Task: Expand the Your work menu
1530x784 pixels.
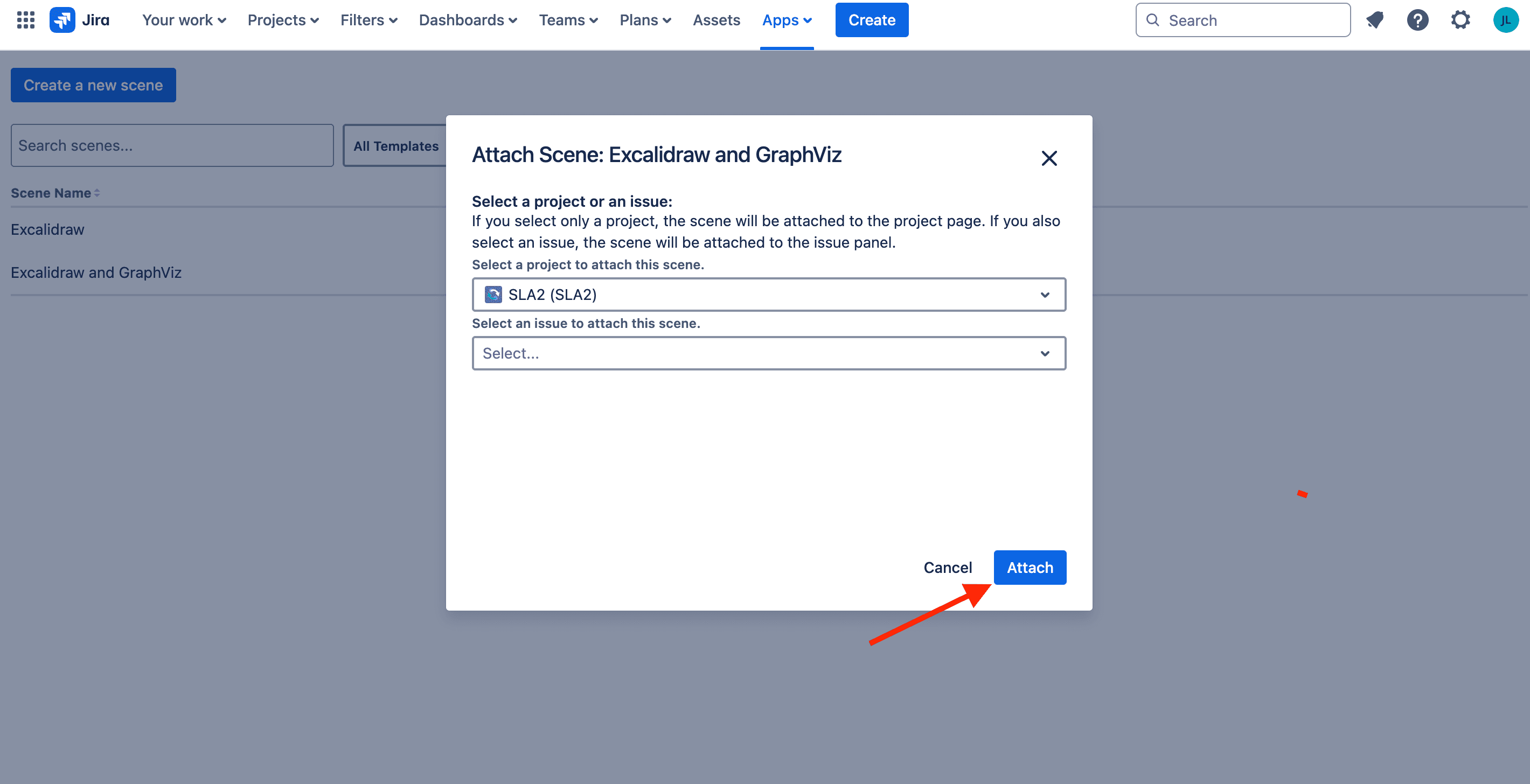Action: click(x=184, y=20)
